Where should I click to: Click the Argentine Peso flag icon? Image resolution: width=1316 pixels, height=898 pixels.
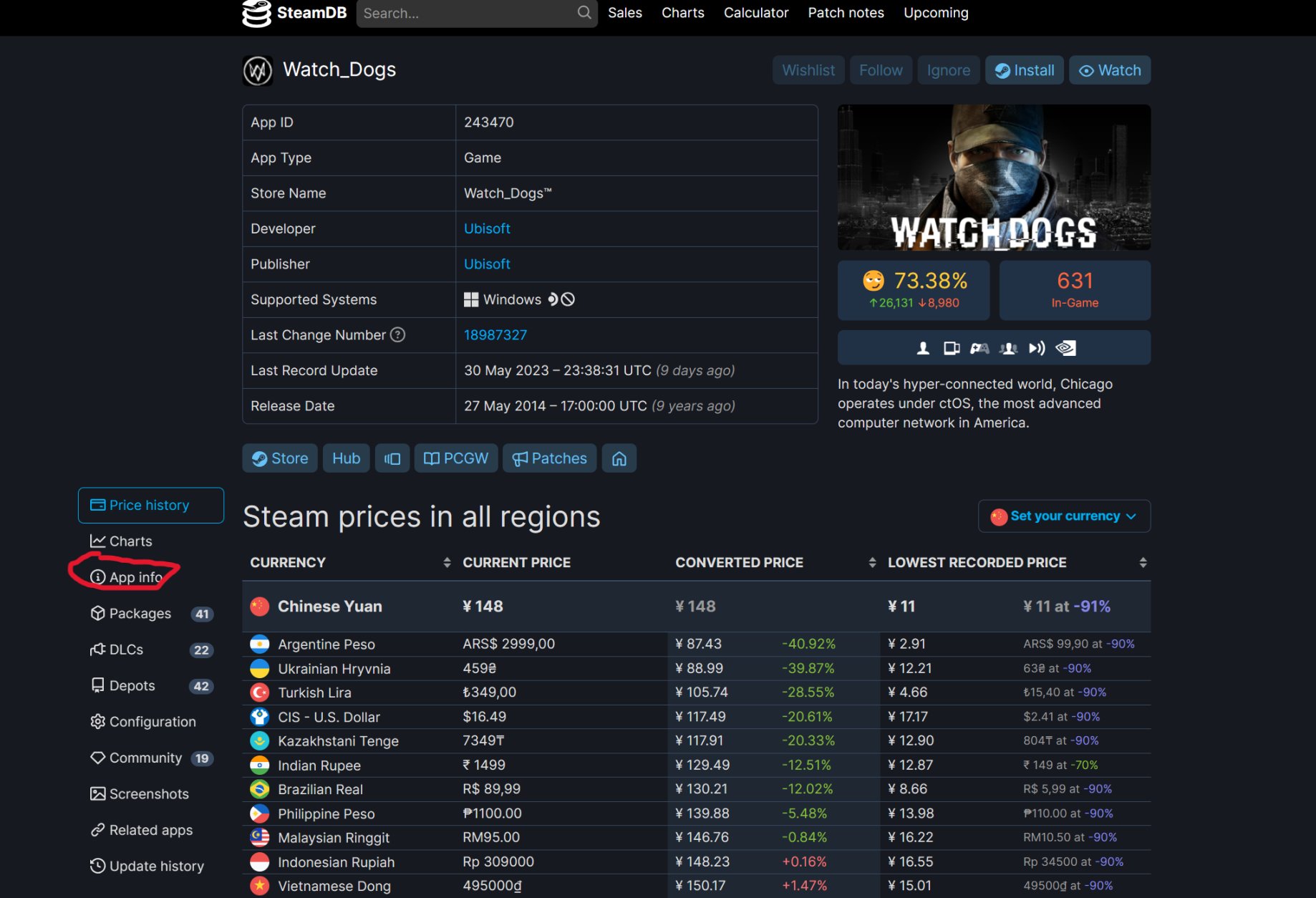click(259, 644)
